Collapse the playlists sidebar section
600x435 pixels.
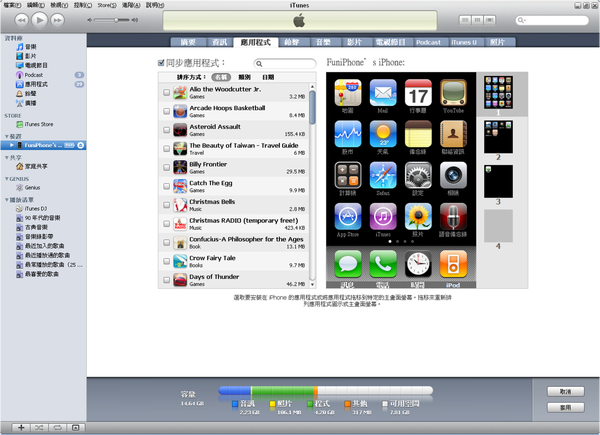click(x=7, y=200)
